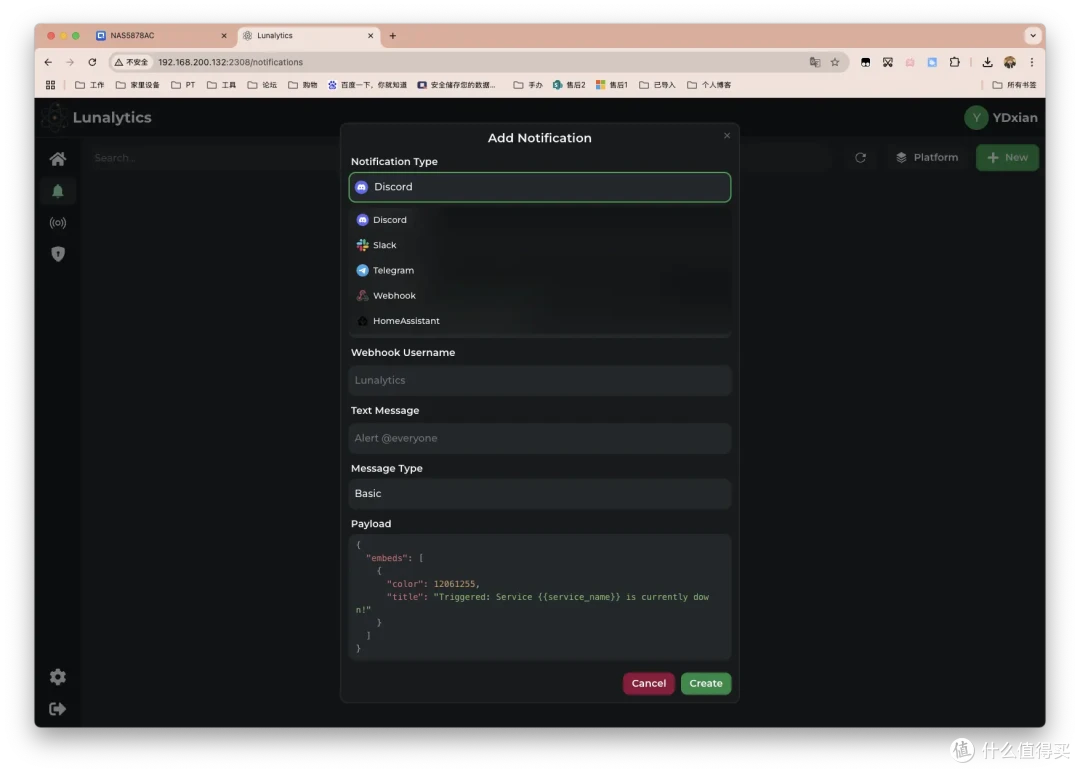This screenshot has height=773, width=1080.
Task: Open the 所有书签 all bookmarks folder
Action: [x=1015, y=85]
